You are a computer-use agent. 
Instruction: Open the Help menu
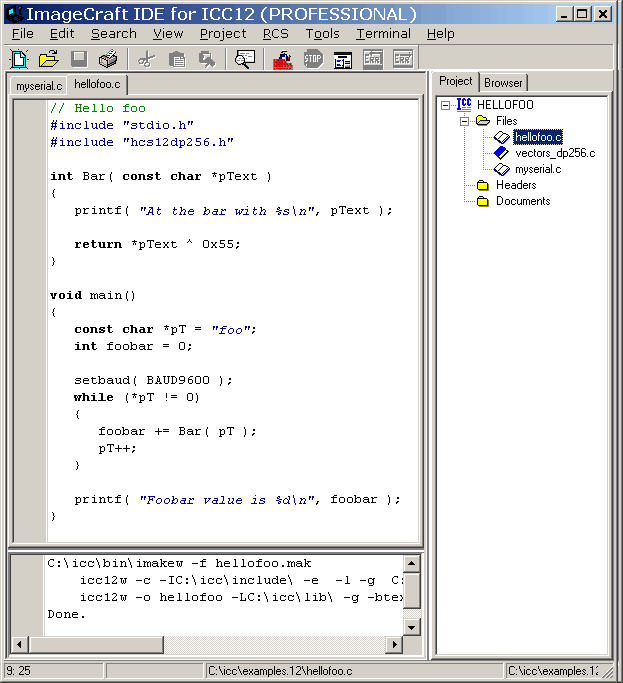440,34
